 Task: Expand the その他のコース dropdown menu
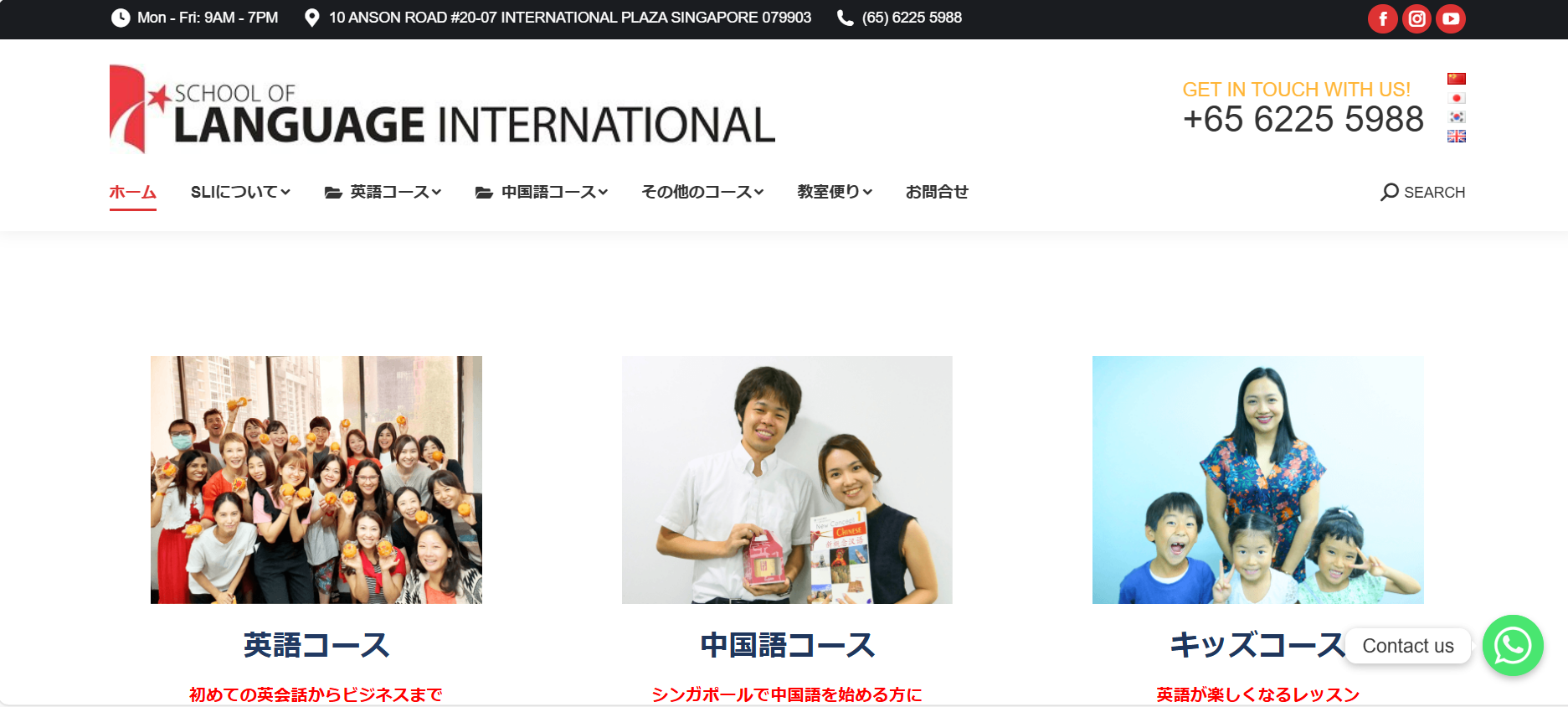pos(702,192)
